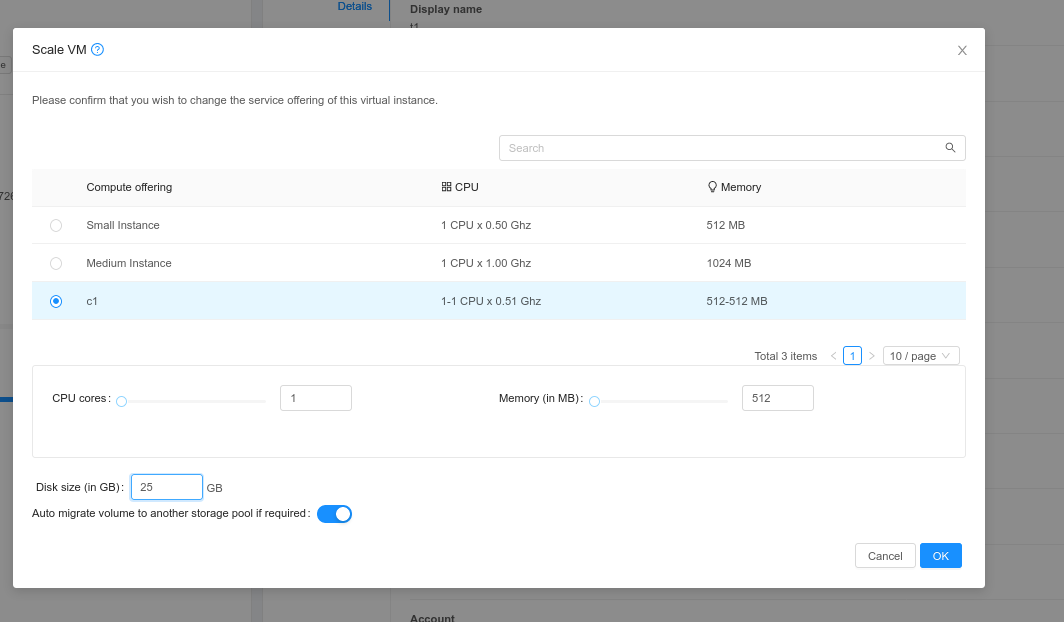Close the Scale VM dialog
This screenshot has height=622, width=1064.
point(962,50)
